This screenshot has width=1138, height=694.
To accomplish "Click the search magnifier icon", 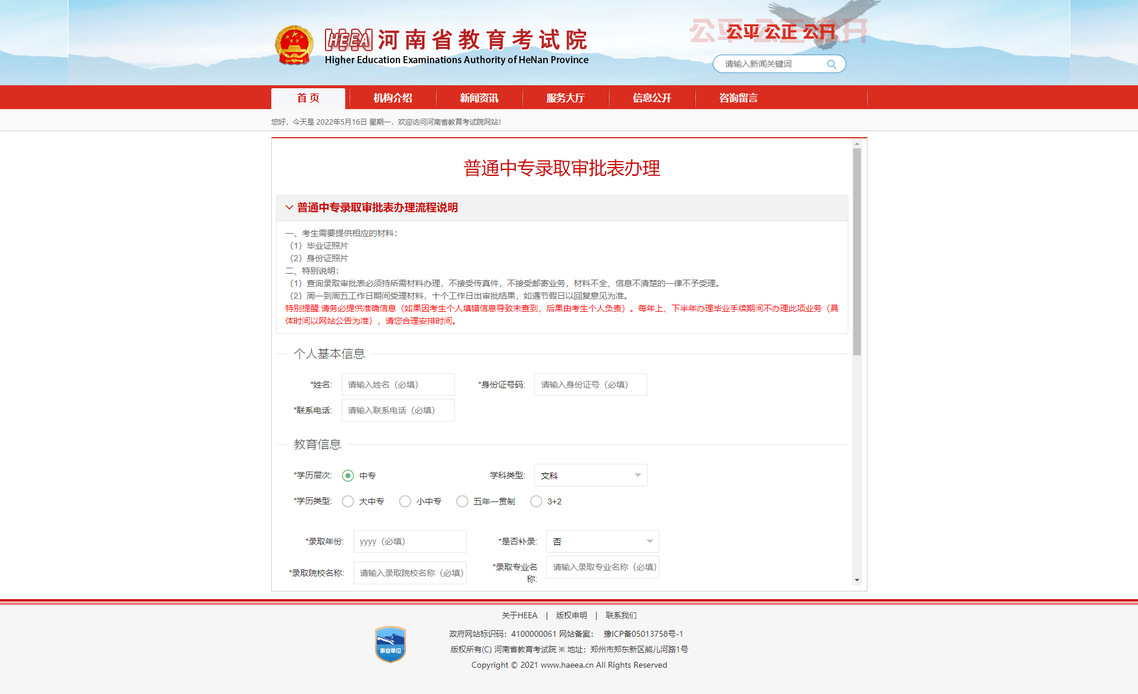I will click(831, 64).
